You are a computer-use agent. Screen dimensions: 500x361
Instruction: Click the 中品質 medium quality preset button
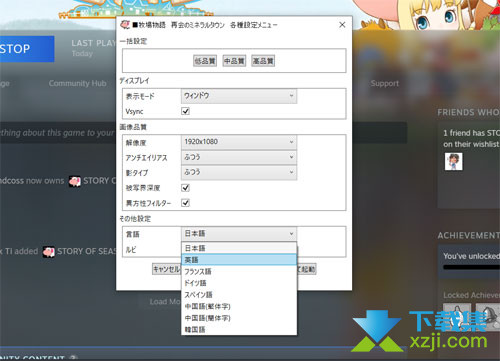[234, 61]
